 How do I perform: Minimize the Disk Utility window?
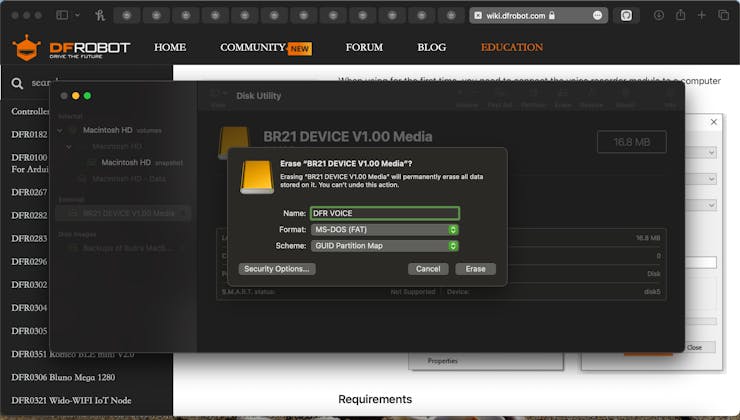[76, 96]
